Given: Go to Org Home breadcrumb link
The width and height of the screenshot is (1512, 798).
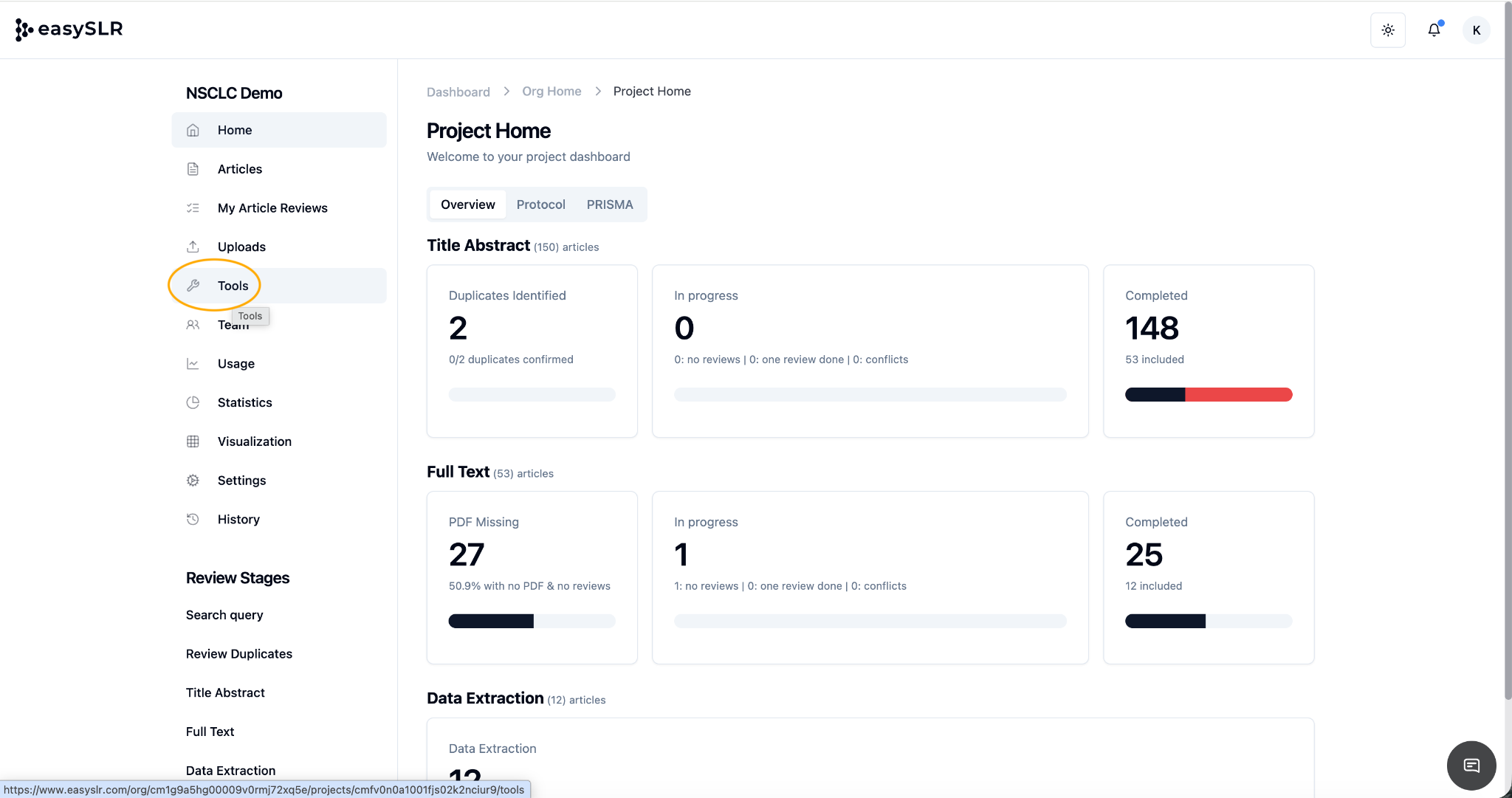Looking at the screenshot, I should click(x=551, y=92).
